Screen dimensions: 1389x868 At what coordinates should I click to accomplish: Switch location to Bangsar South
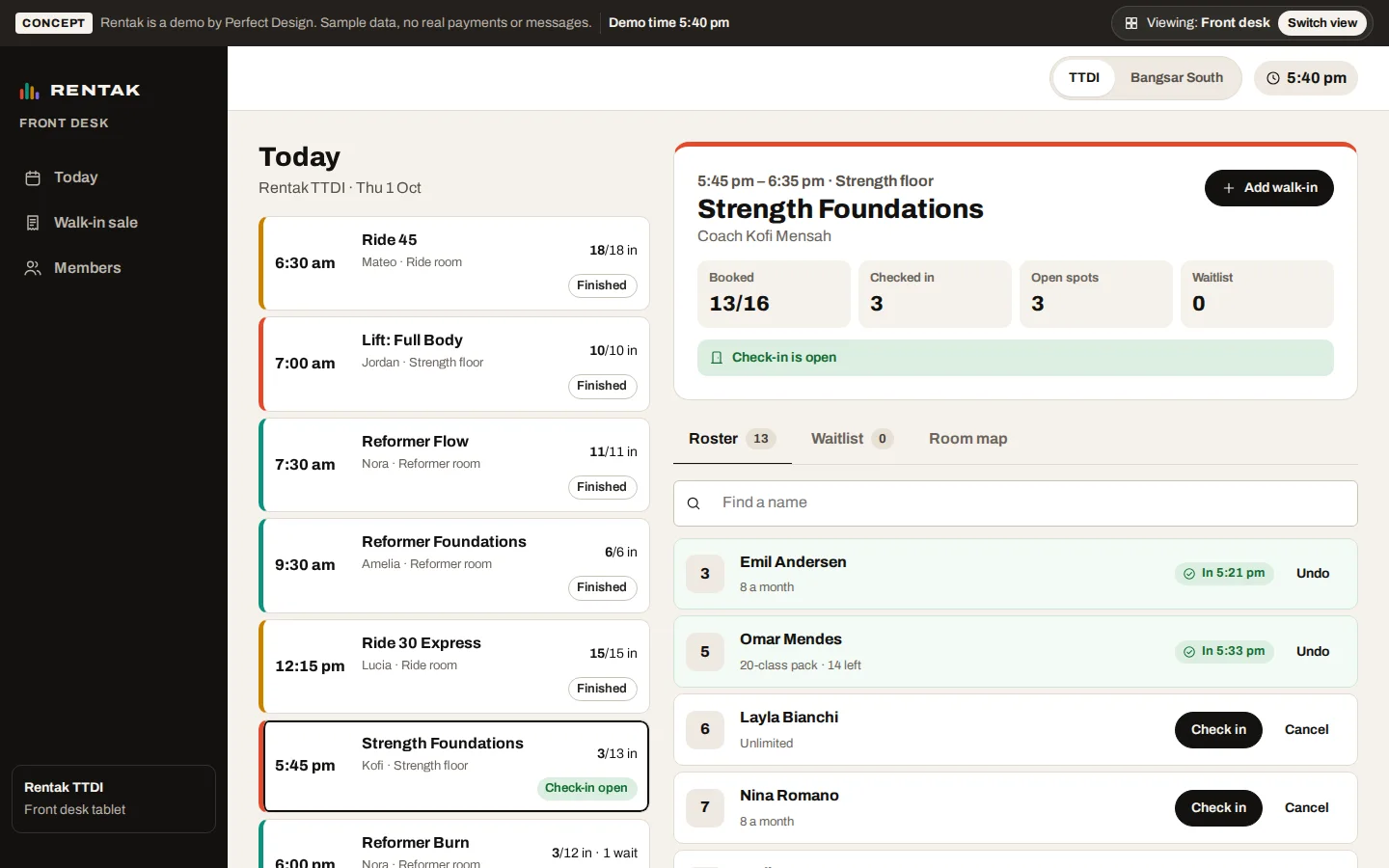(x=1177, y=78)
